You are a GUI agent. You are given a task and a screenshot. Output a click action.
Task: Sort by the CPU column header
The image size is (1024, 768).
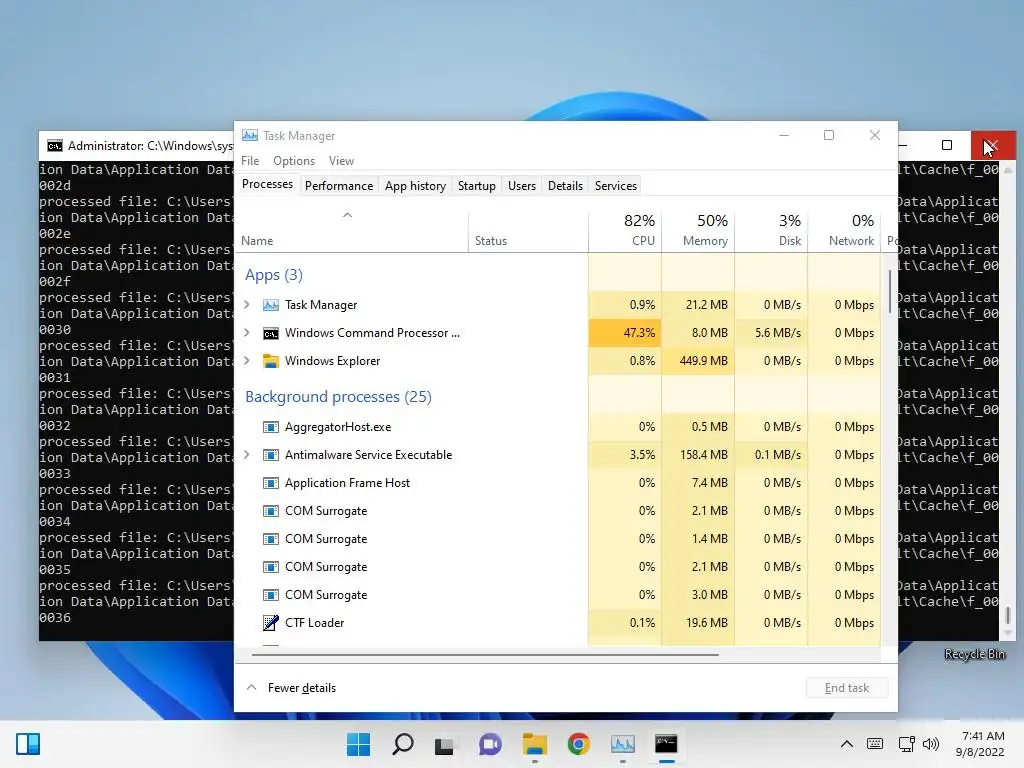click(625, 230)
